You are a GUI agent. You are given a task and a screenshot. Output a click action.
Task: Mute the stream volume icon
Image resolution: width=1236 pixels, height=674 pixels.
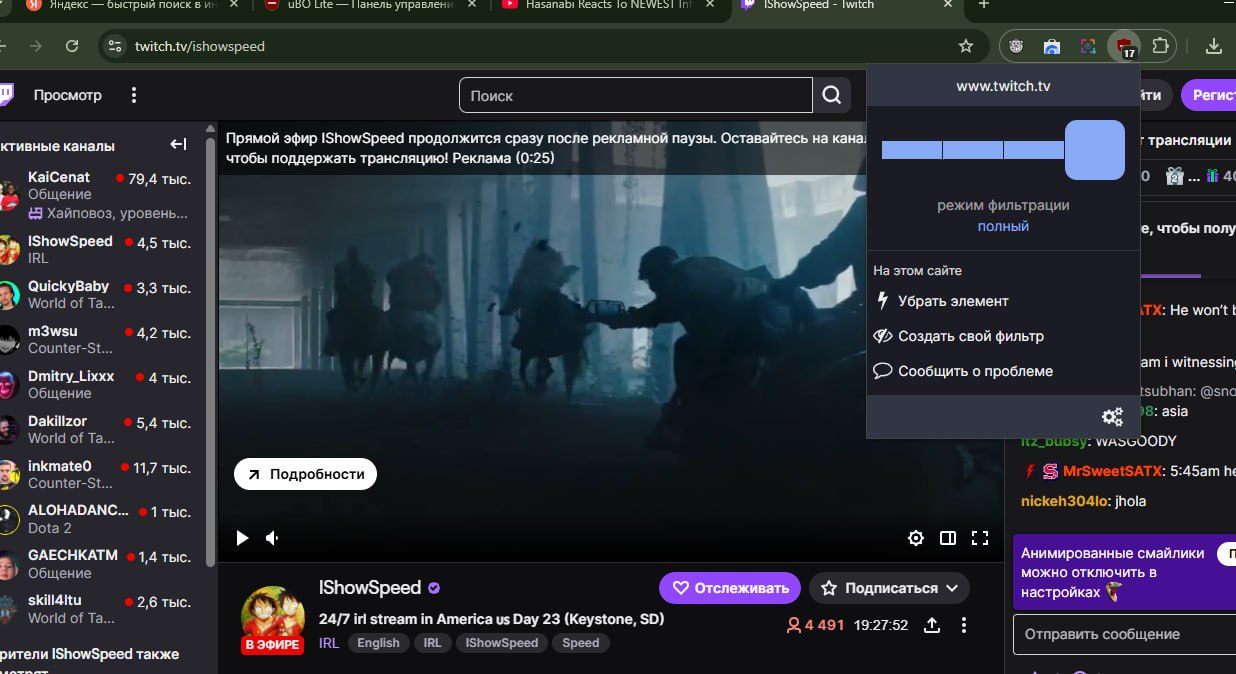pos(273,538)
